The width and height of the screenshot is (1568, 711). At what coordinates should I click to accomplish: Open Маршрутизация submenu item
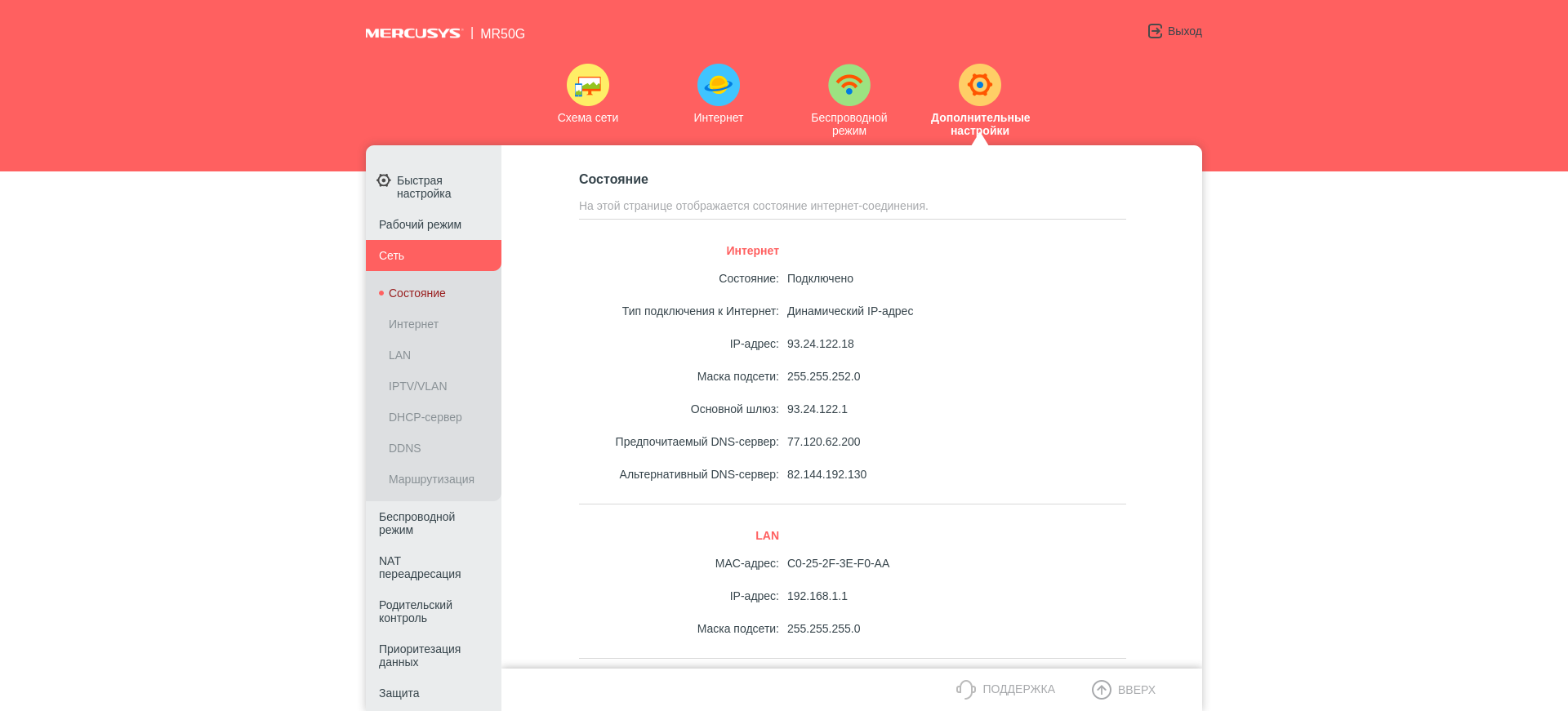click(x=431, y=479)
